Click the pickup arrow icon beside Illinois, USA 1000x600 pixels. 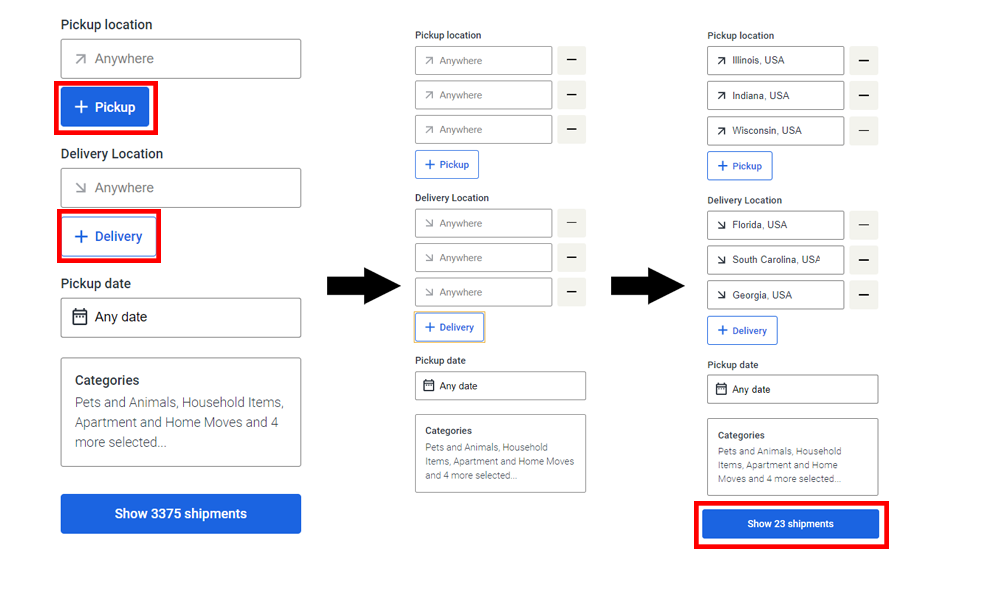pyautogui.click(x=723, y=60)
